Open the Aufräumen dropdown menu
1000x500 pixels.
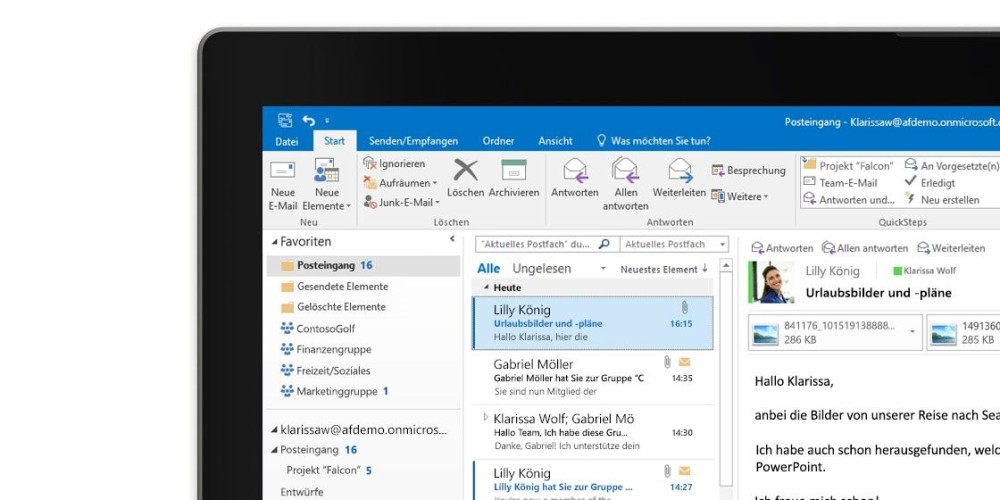(435, 183)
